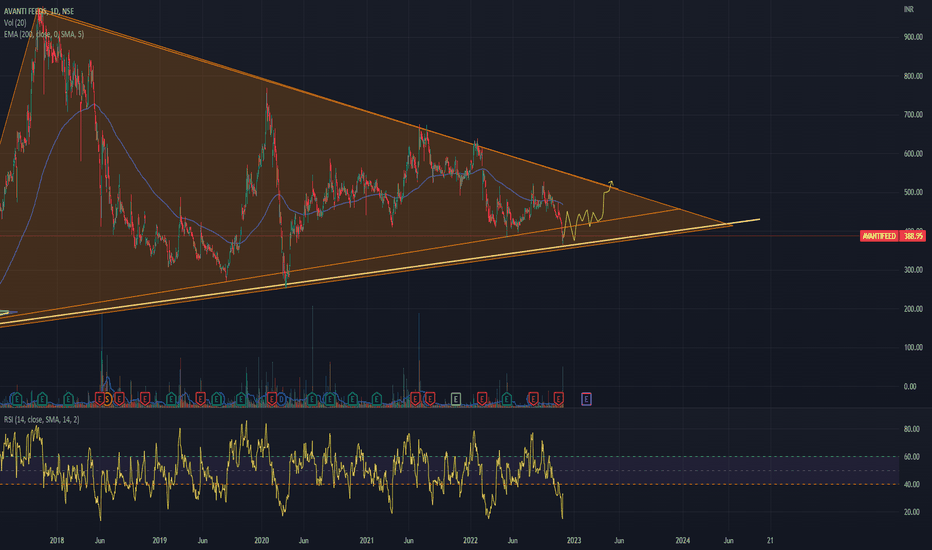This screenshot has width=932, height=550.
Task: Click the 700.00 price axis label
Action: (913, 115)
